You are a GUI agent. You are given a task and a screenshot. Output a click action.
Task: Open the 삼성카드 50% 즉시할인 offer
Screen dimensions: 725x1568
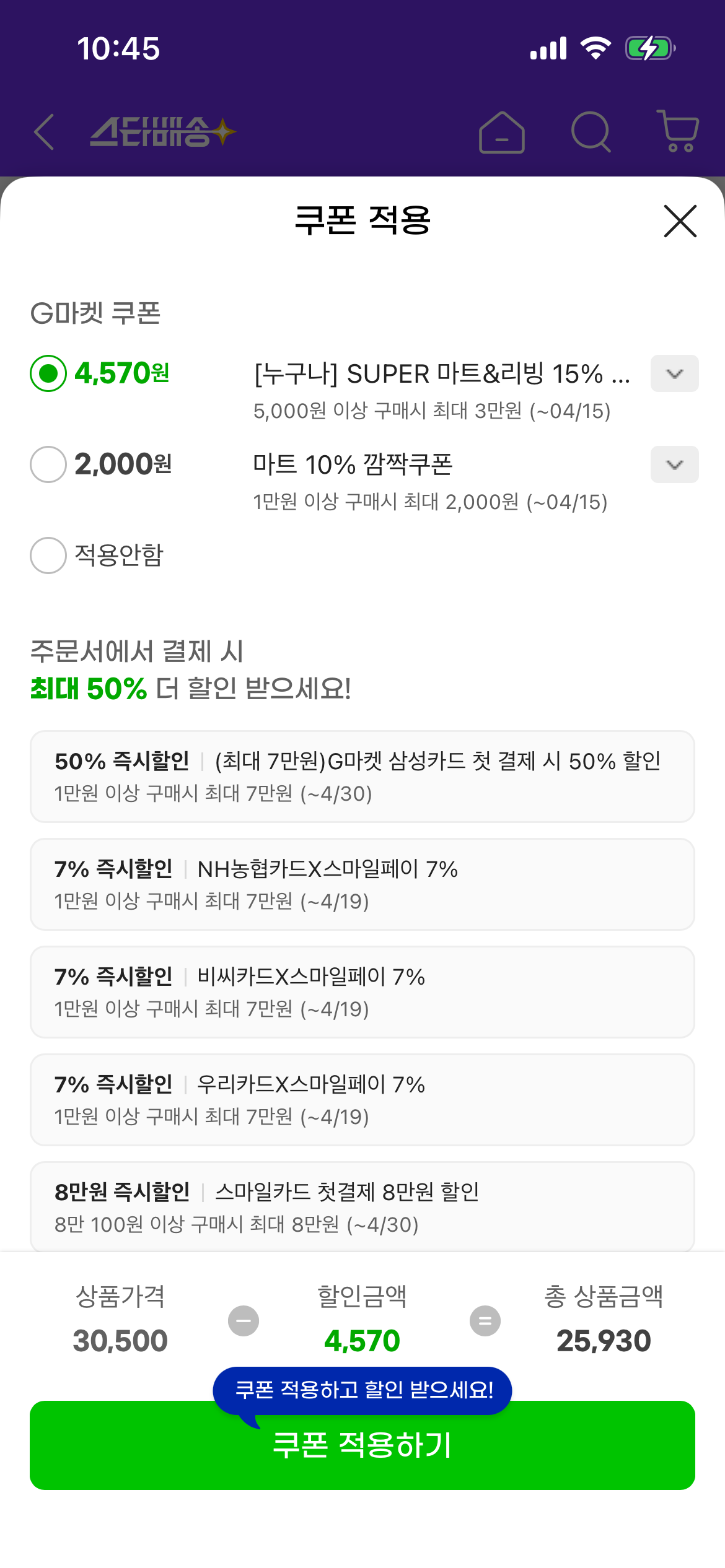(362, 777)
